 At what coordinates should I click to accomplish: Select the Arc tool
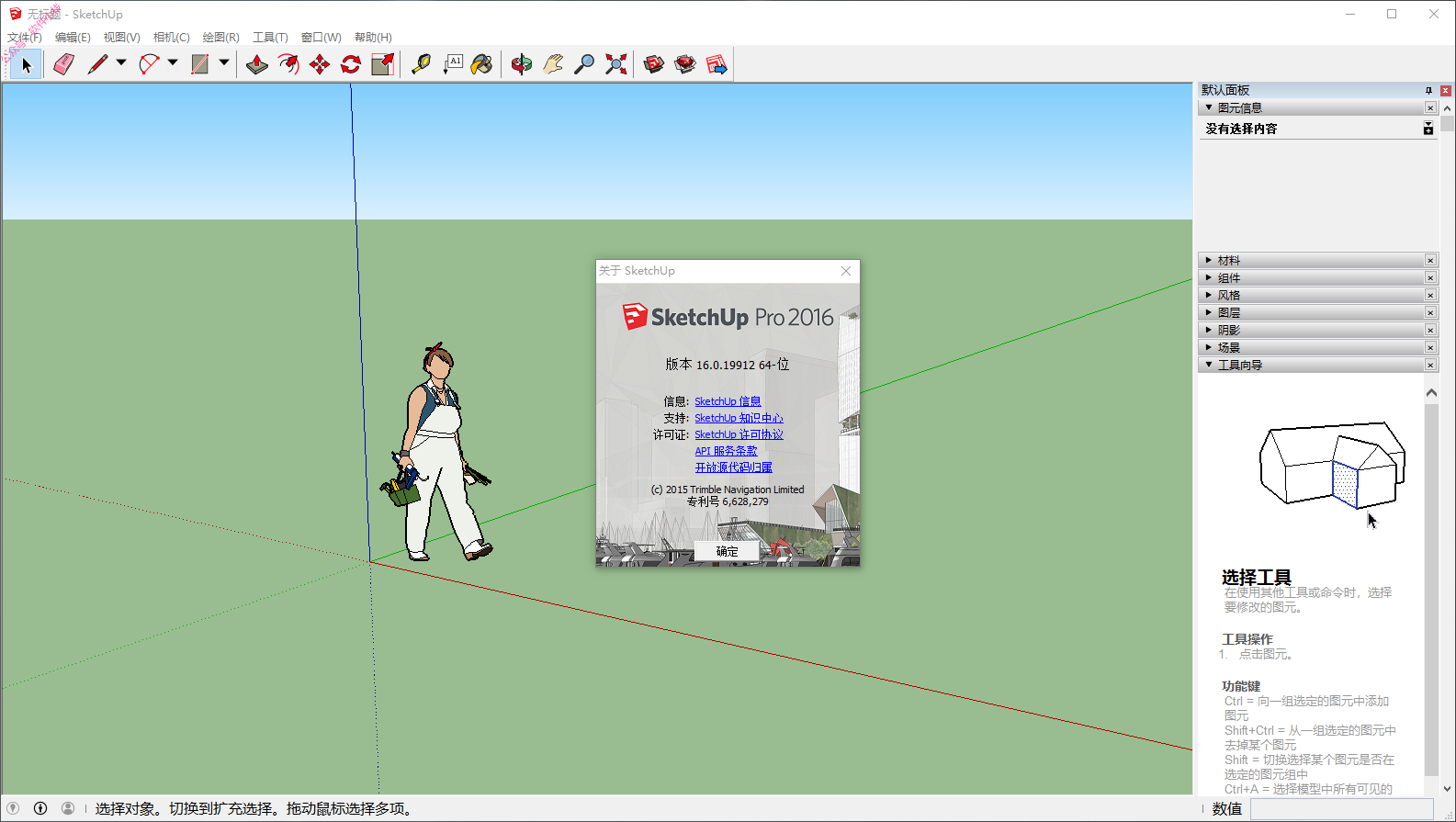coord(149,64)
